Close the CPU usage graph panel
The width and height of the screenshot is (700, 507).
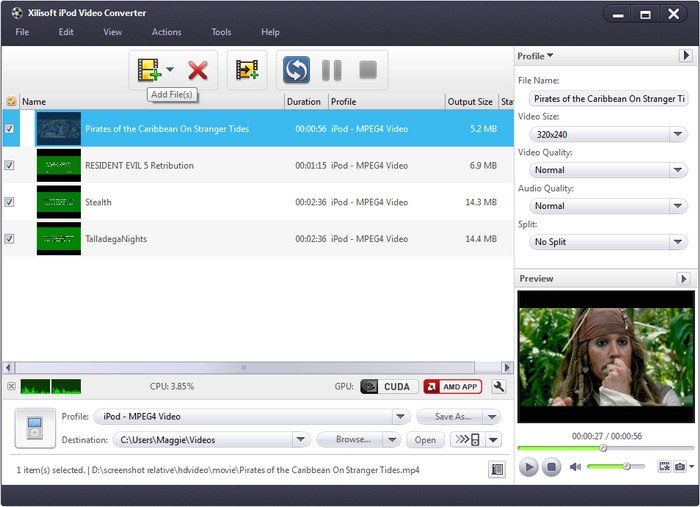pos(12,386)
